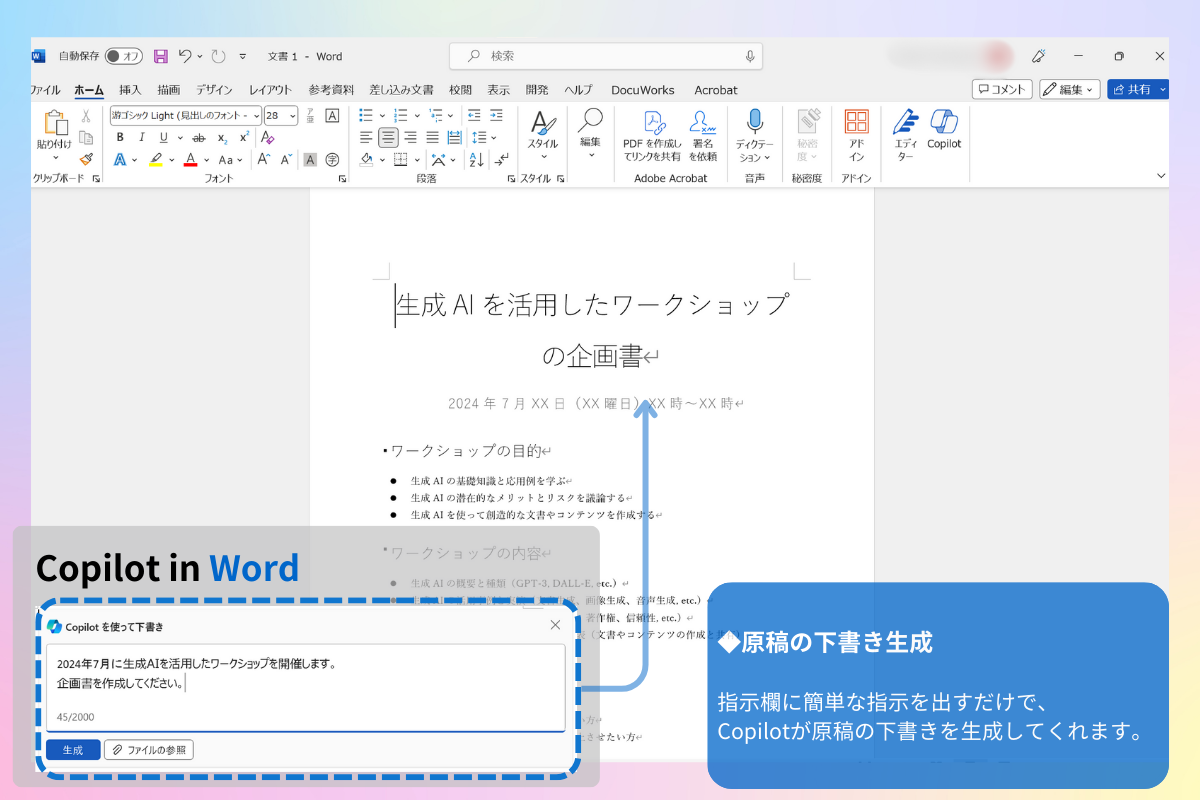Apply the yellow highlight color
The image size is (1200, 800).
pos(156,159)
